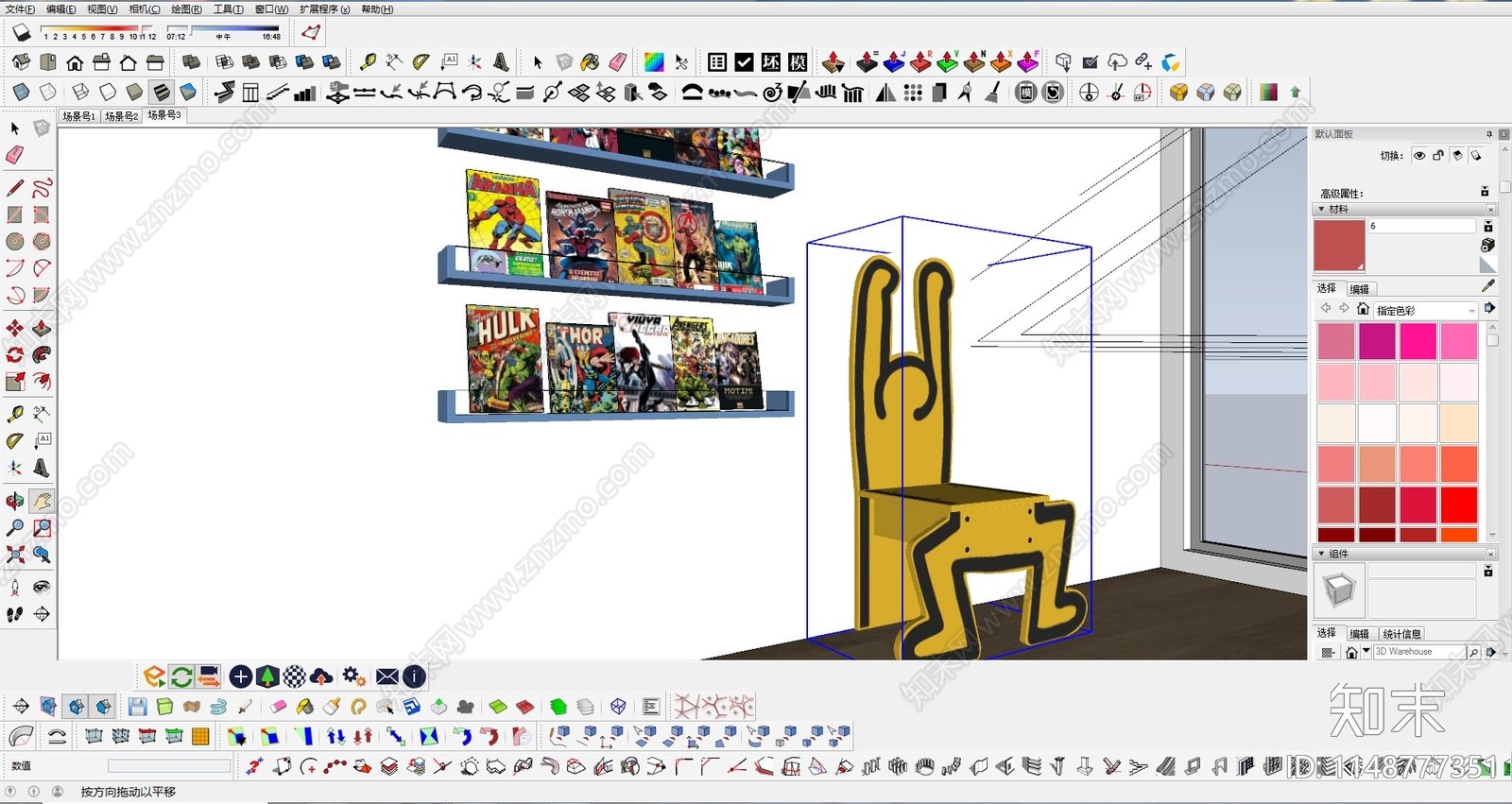Open the 扩展程序 menu
Viewport: 1512px width, 804px height.
pos(325,9)
